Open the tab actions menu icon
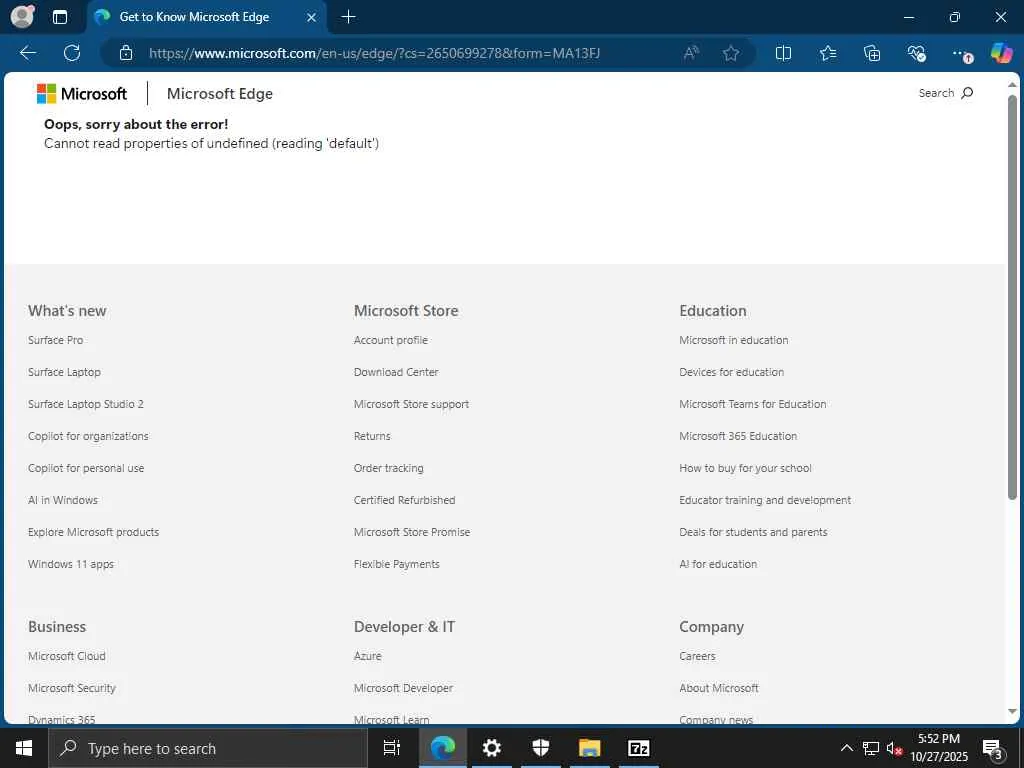 coord(59,17)
